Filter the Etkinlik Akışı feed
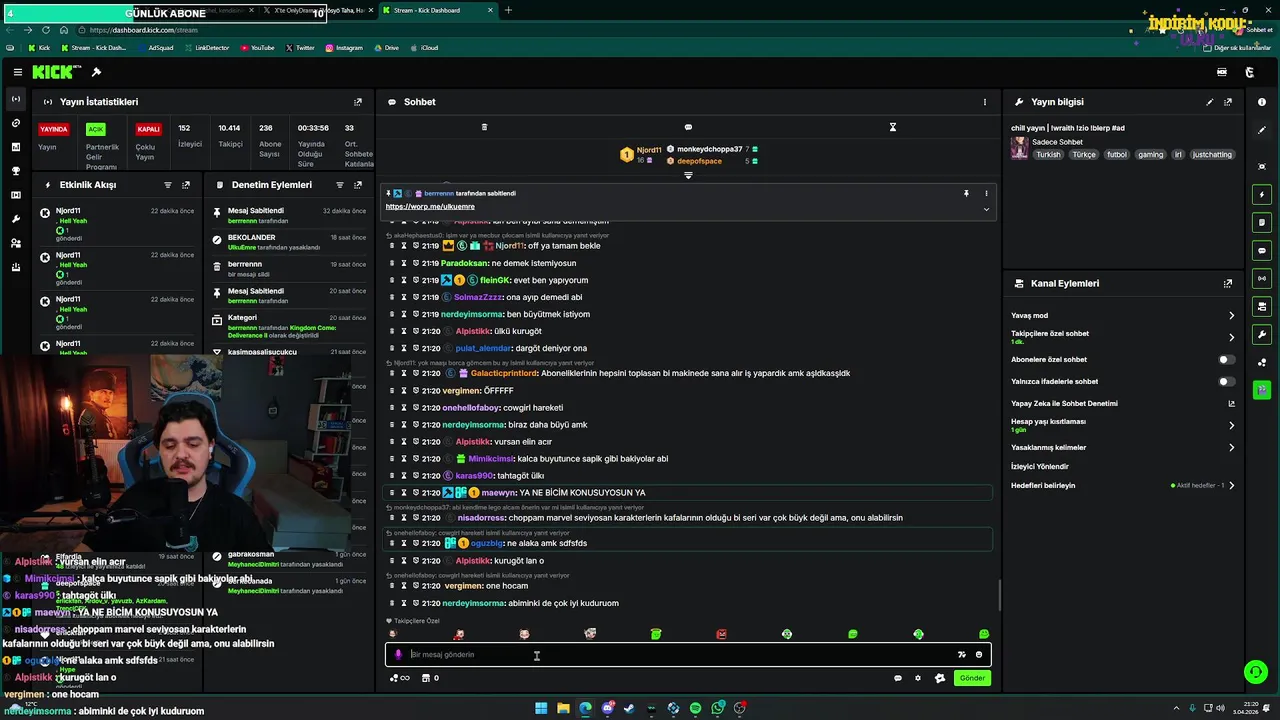Viewport: 1280px width, 720px height. tap(168, 185)
